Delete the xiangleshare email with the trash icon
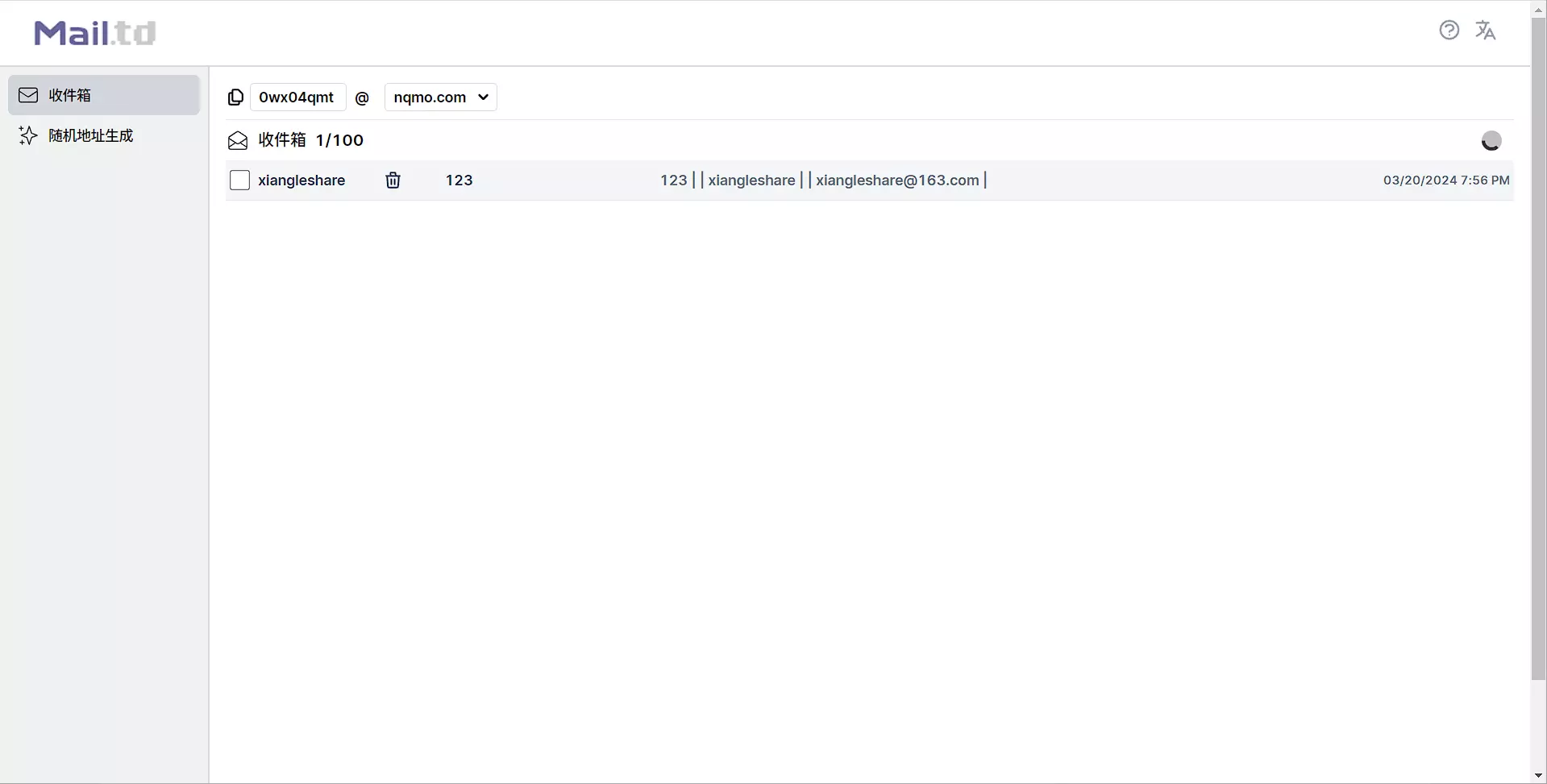Viewport: 1547px width, 784px height. (393, 180)
